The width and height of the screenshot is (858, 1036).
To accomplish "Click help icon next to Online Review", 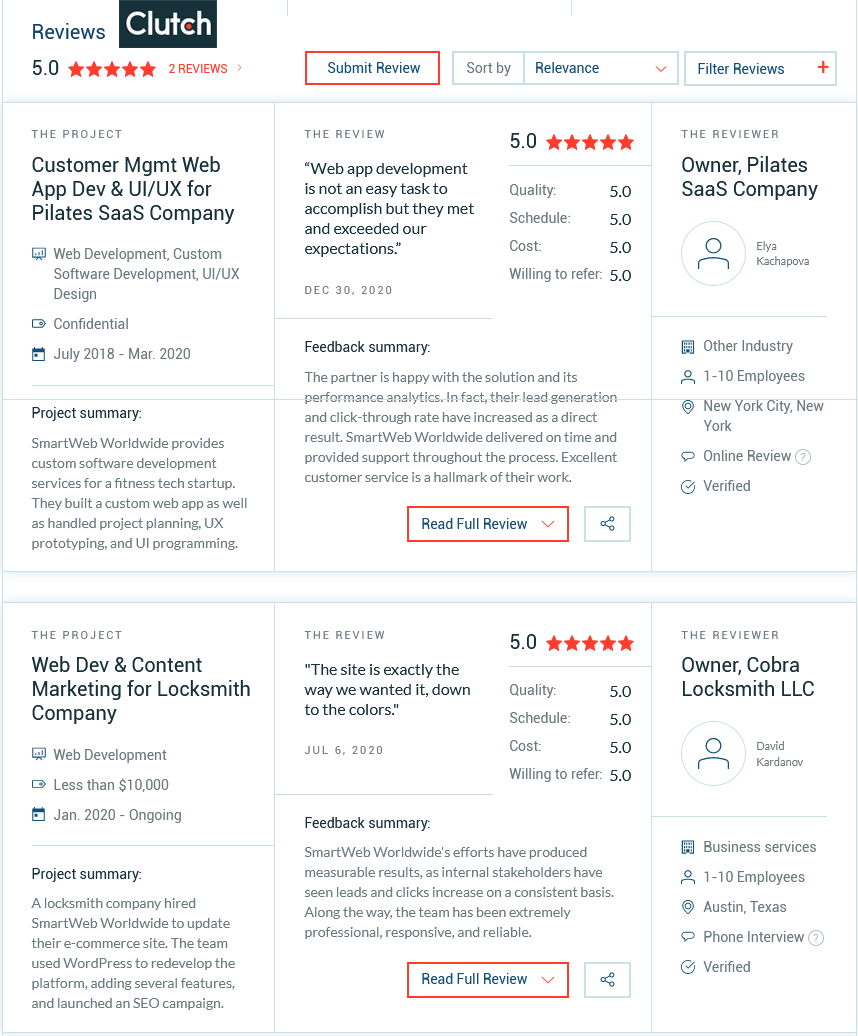I will coord(803,457).
